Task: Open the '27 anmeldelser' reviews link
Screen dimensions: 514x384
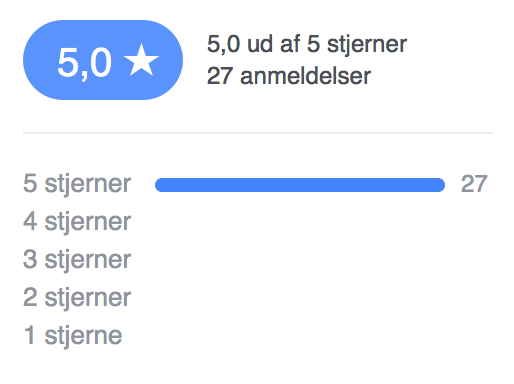Action: 289,76
